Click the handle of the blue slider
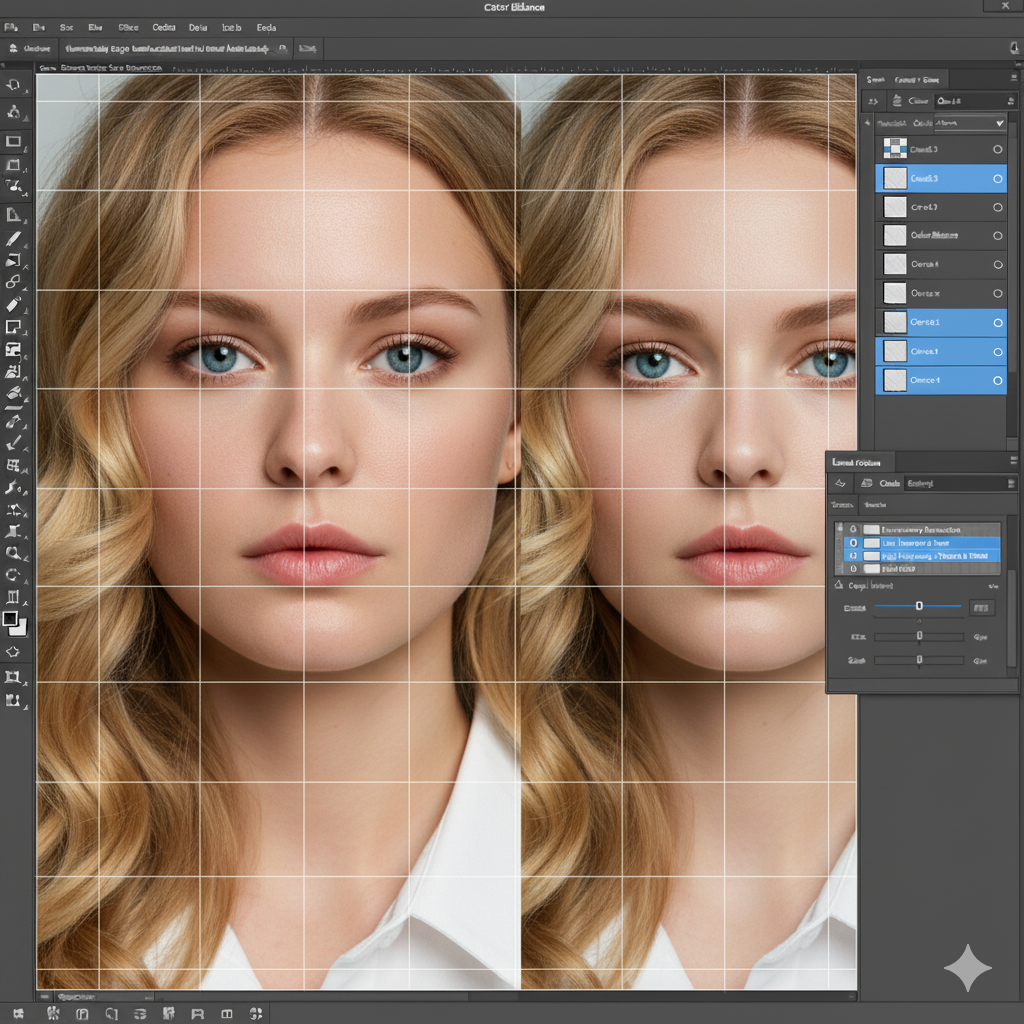Screen dimensions: 1024x1024 click(919, 606)
